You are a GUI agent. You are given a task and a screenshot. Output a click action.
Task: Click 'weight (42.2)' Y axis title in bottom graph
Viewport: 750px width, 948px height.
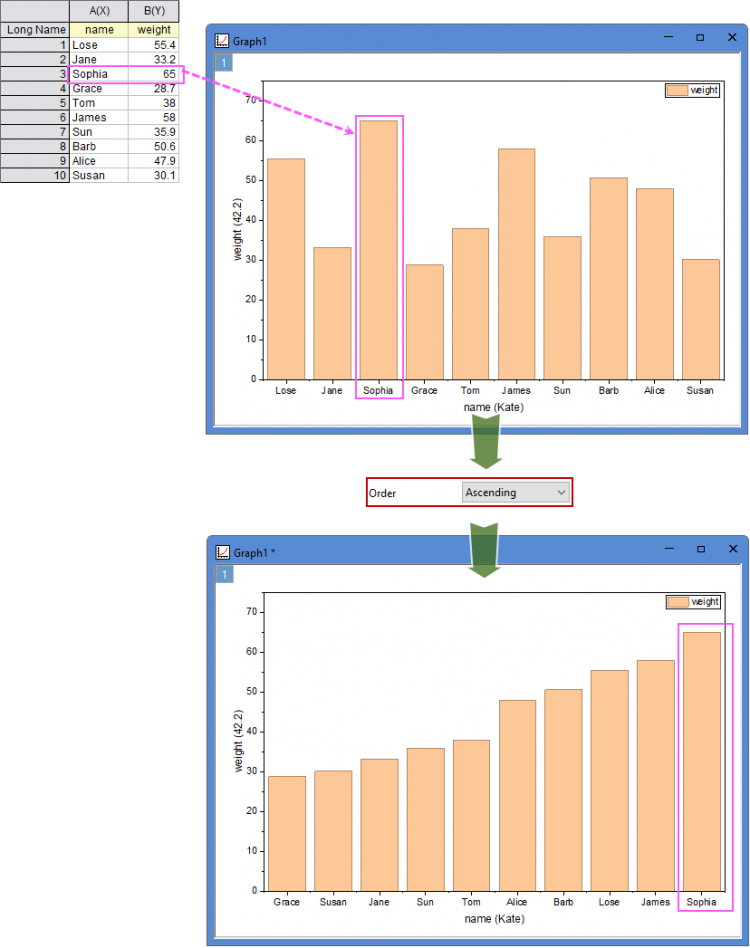click(x=238, y=741)
